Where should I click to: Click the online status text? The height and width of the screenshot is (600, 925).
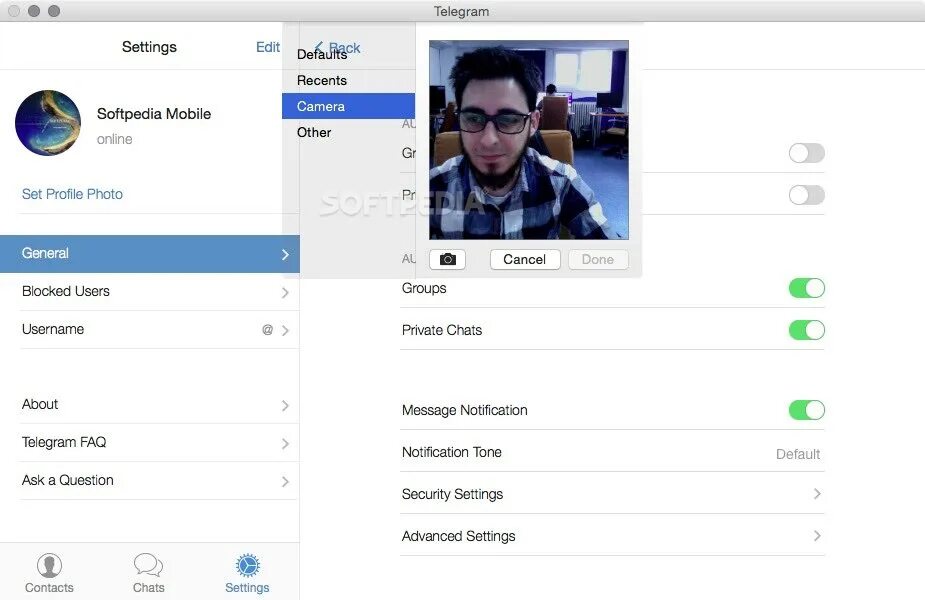point(114,139)
